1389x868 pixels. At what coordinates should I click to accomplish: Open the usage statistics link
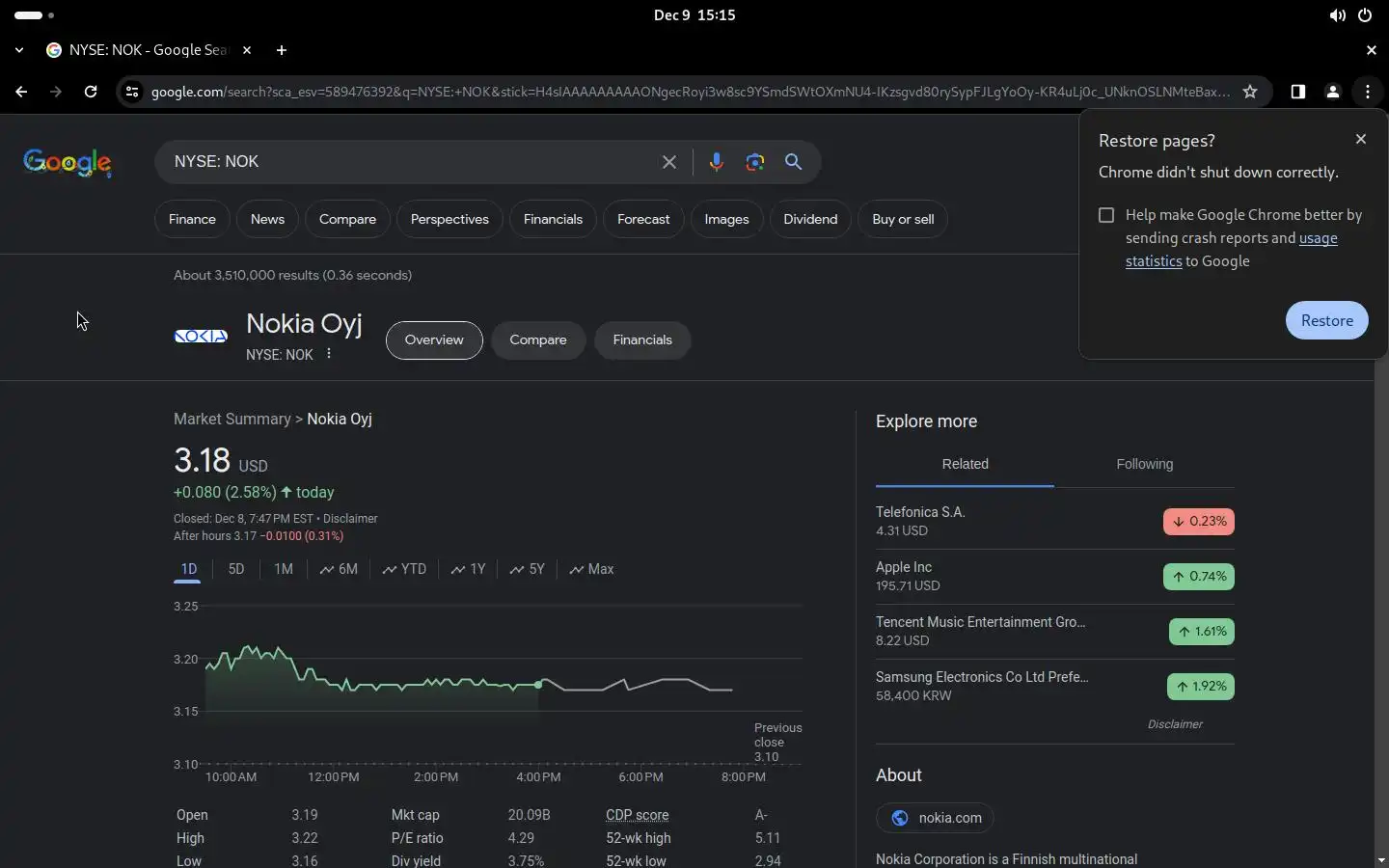click(1232, 250)
